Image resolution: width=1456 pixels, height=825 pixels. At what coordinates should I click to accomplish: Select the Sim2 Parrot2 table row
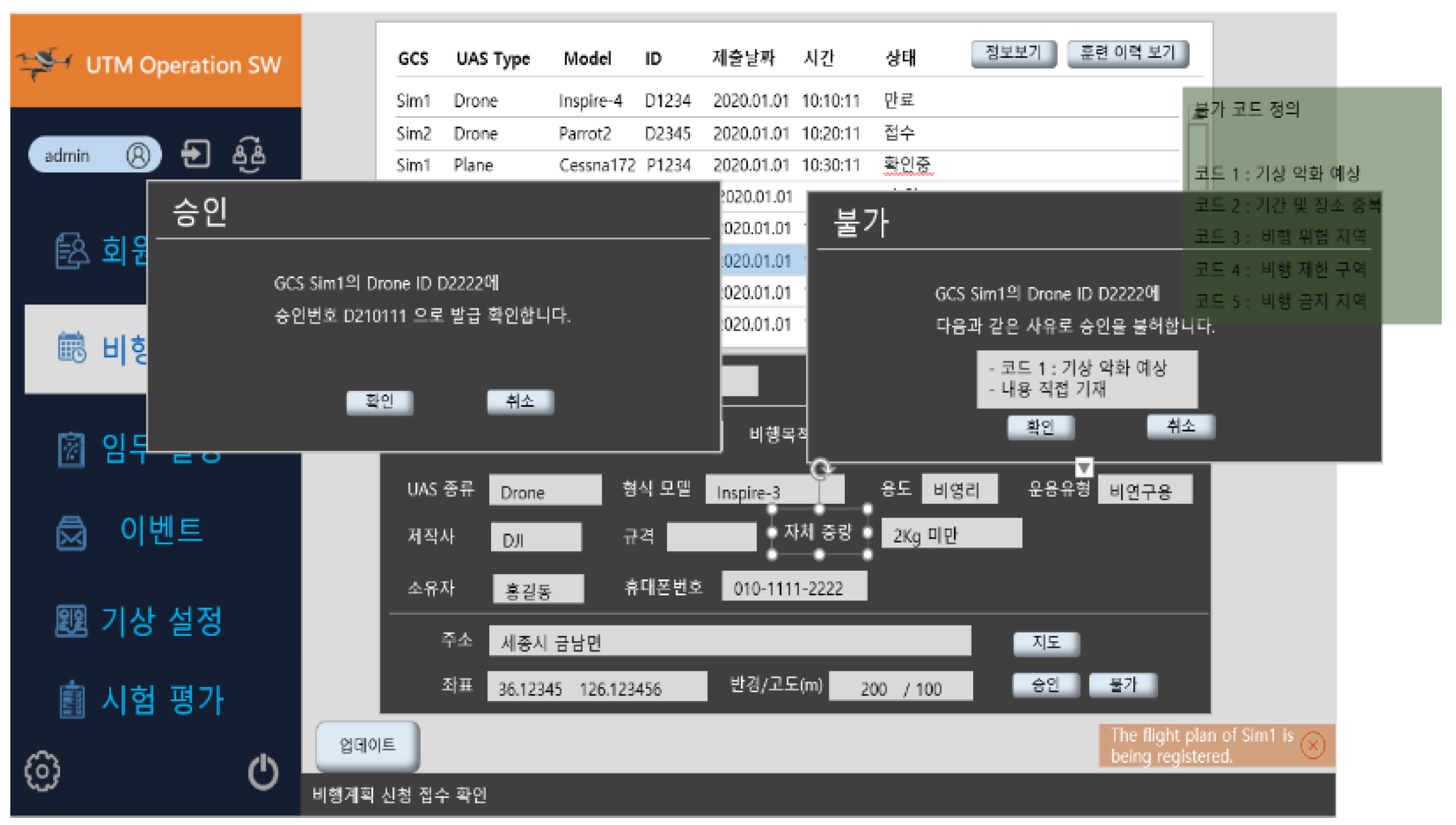pyautogui.click(x=787, y=134)
